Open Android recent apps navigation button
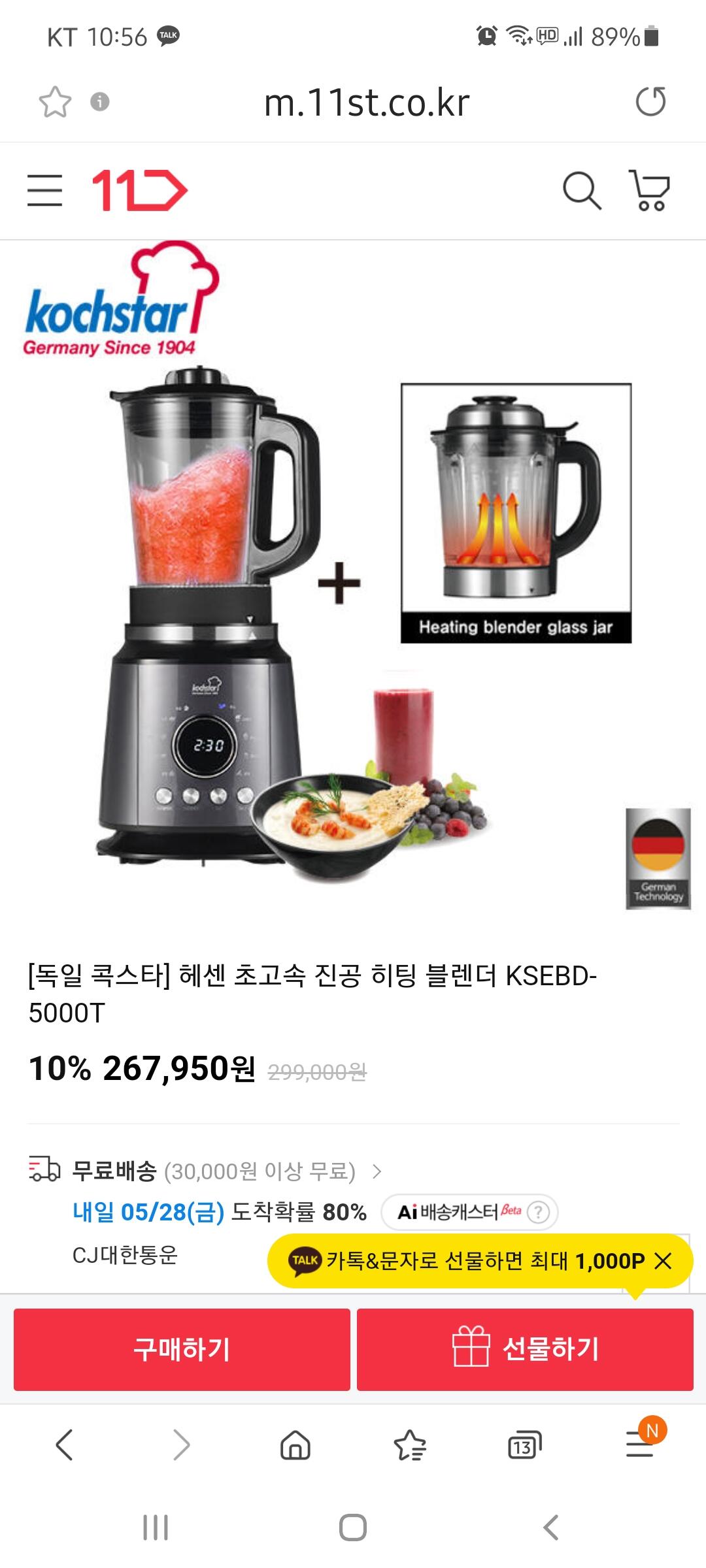Screen dimensions: 706x1568 156,1527
